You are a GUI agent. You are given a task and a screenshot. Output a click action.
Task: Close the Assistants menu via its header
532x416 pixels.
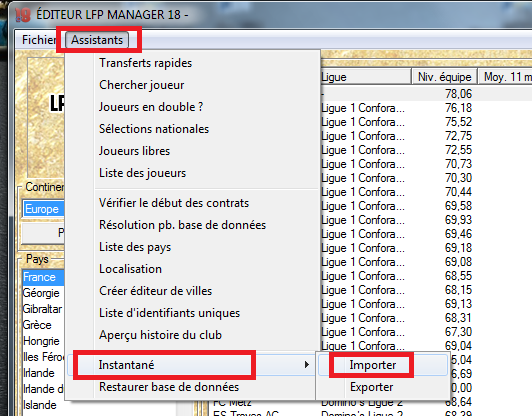pos(97,40)
